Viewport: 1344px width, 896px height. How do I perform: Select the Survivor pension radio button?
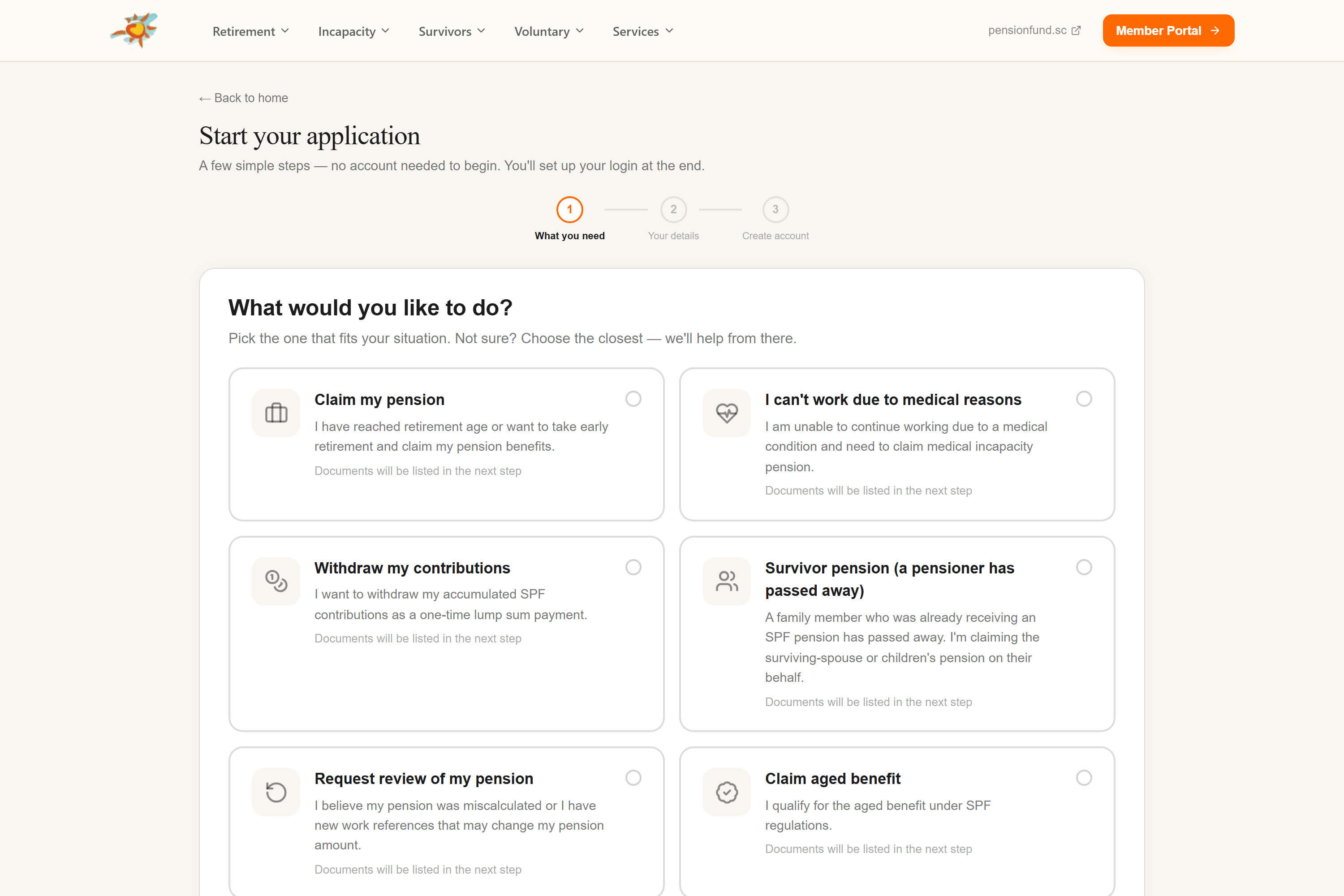[1083, 568]
